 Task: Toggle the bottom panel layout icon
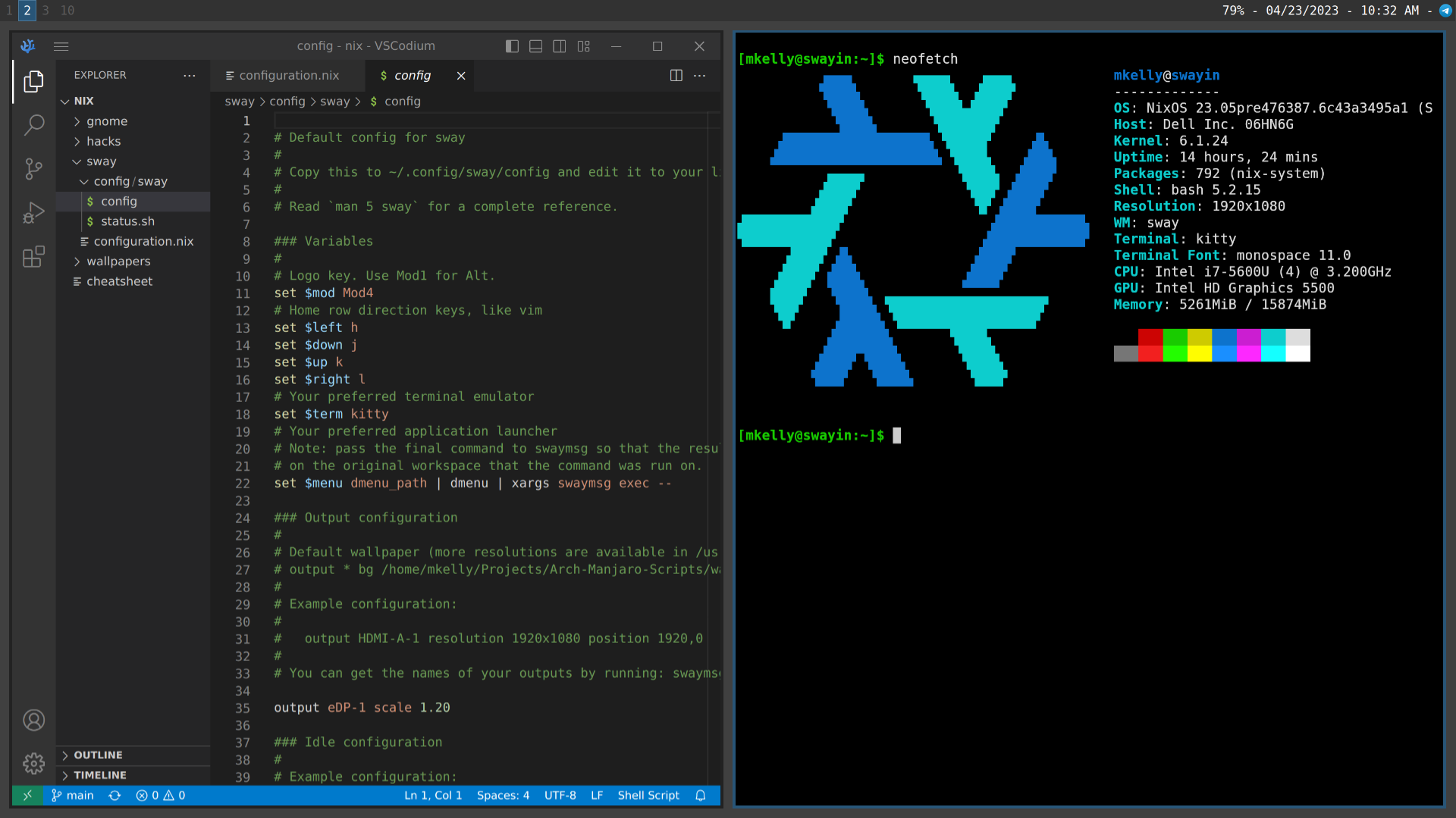[535, 46]
